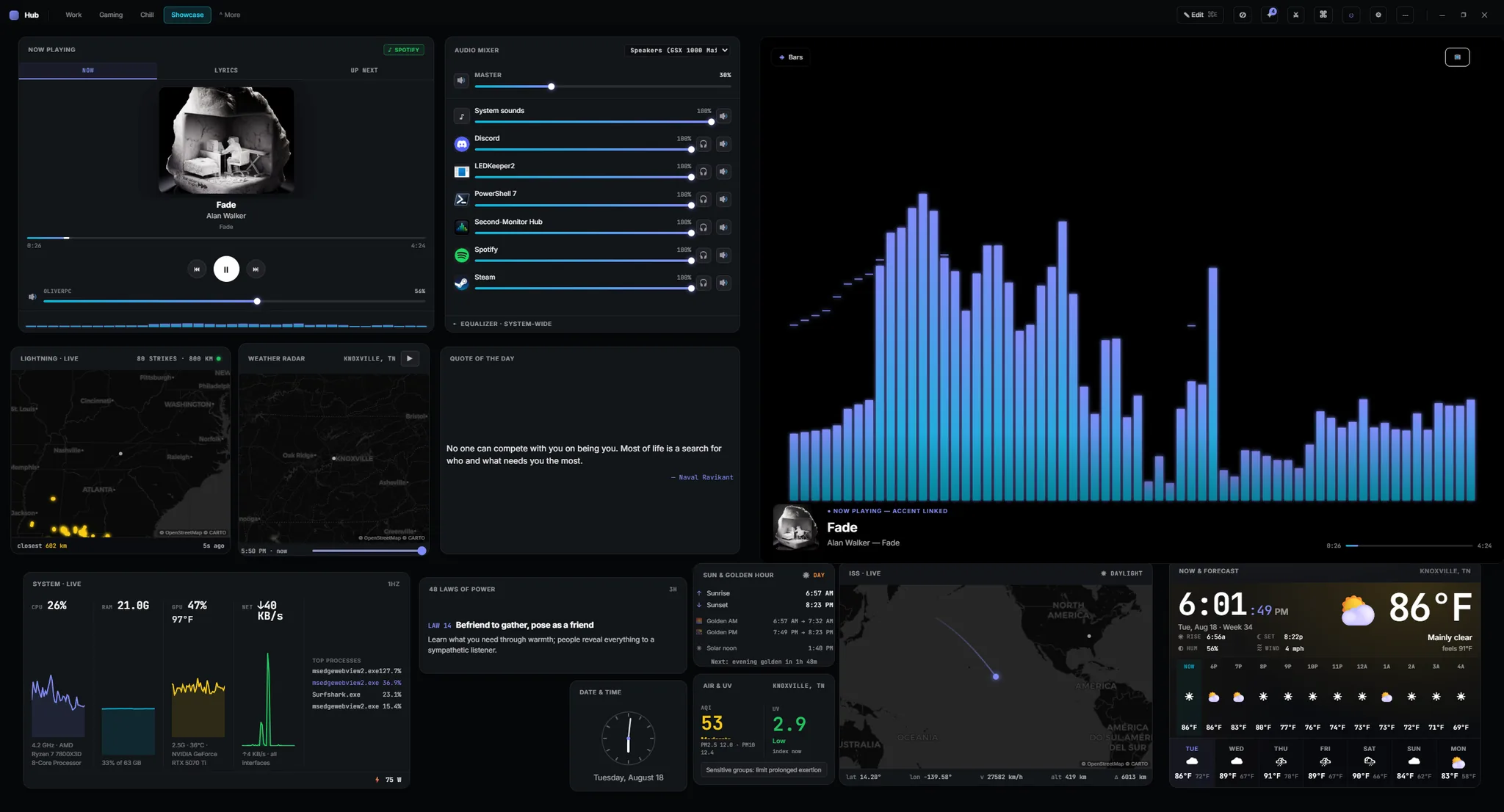Viewport: 1504px width, 812px height.
Task: Open the settings gear icon
Action: (1378, 15)
